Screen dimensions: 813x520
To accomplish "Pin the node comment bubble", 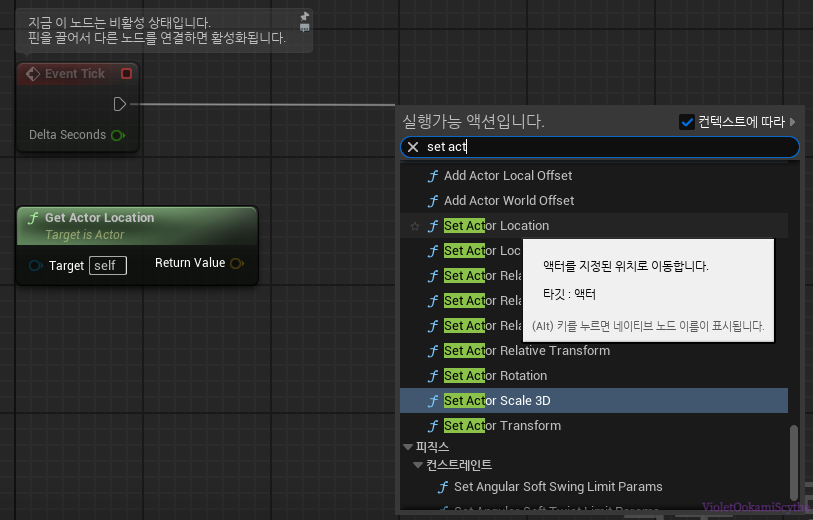I will (305, 16).
